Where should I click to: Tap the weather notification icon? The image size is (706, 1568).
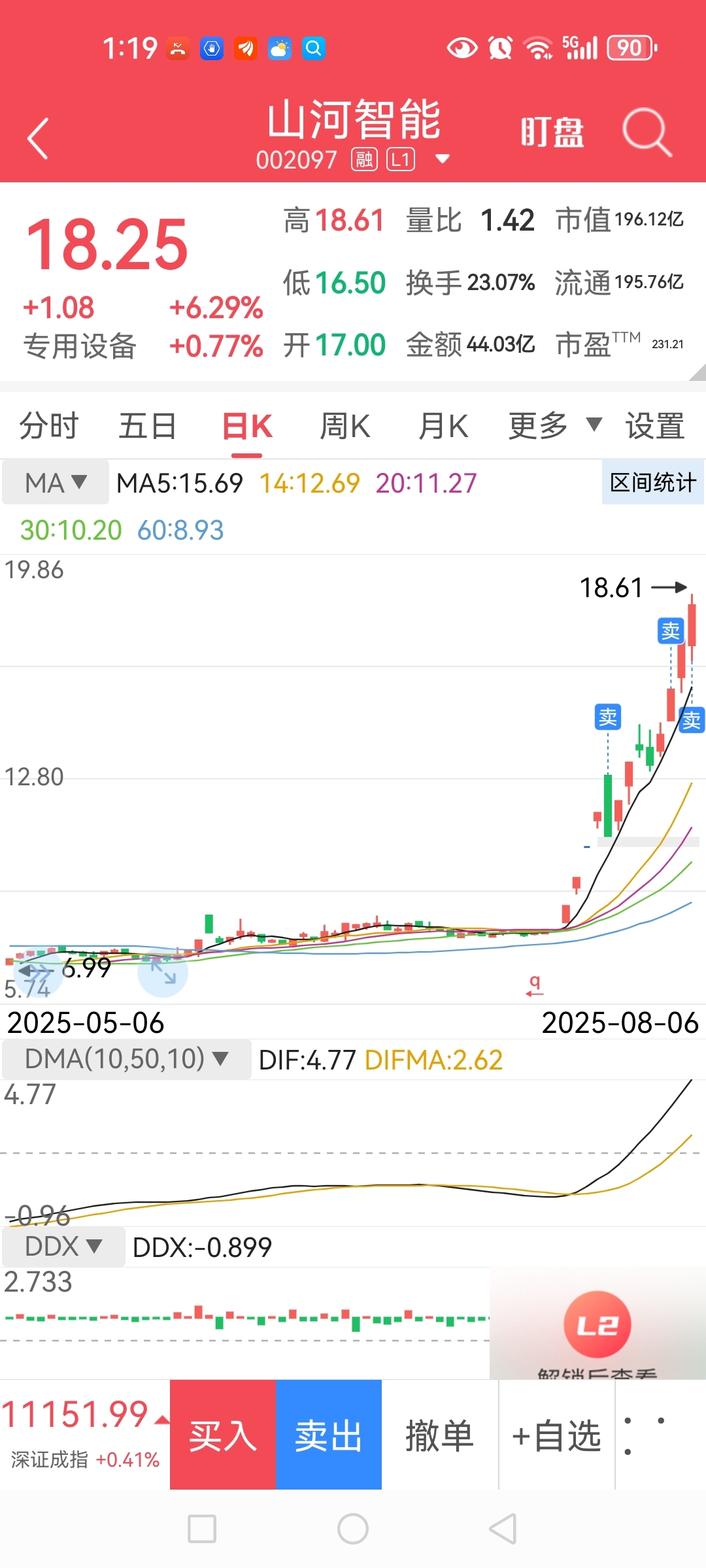coord(279,48)
